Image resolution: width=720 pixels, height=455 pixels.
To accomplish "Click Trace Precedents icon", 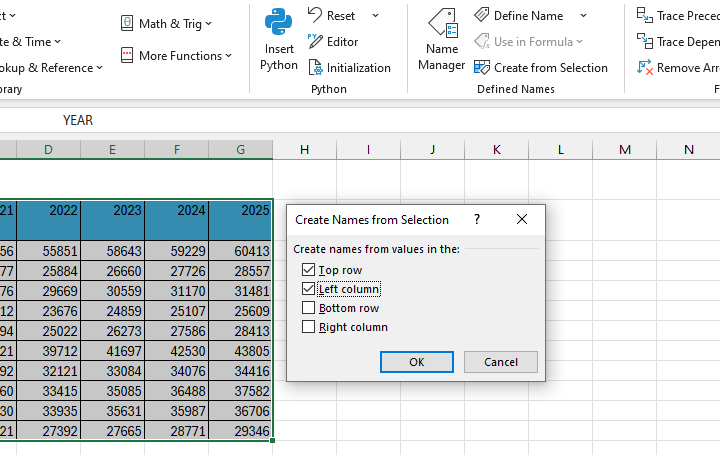I will 645,15.
